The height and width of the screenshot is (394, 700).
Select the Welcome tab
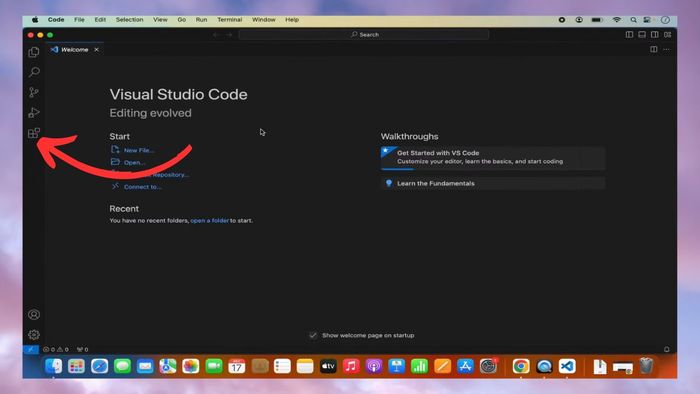75,50
